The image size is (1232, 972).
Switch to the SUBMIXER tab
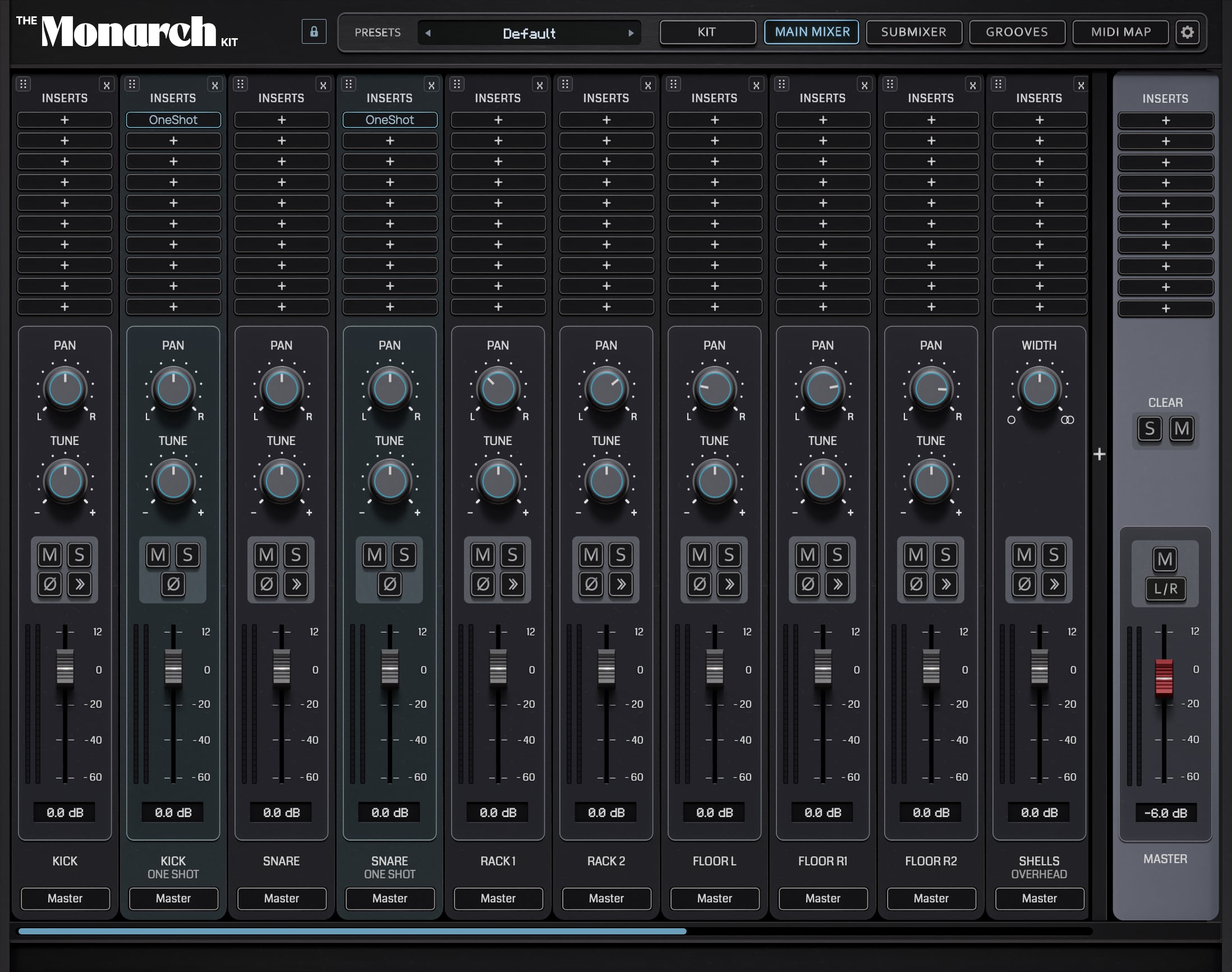(914, 32)
